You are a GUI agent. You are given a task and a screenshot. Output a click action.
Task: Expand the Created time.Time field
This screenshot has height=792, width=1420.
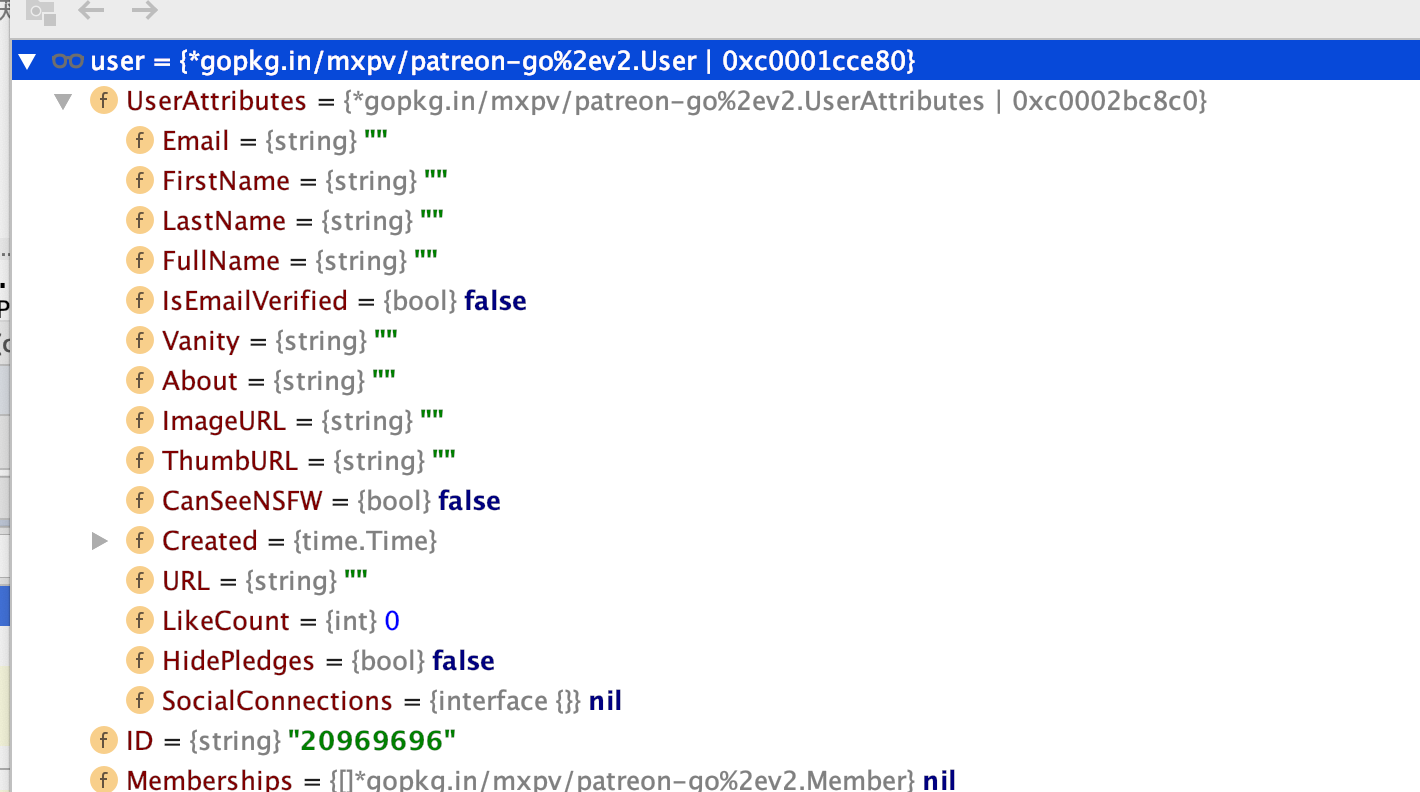coord(99,541)
